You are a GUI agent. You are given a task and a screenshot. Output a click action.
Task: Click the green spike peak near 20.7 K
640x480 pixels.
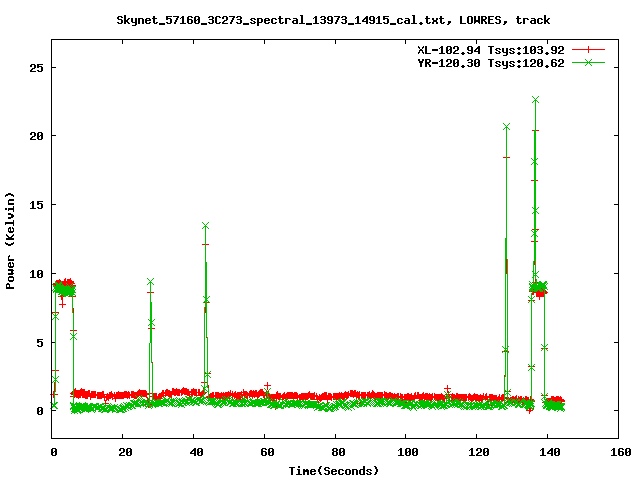(507, 127)
